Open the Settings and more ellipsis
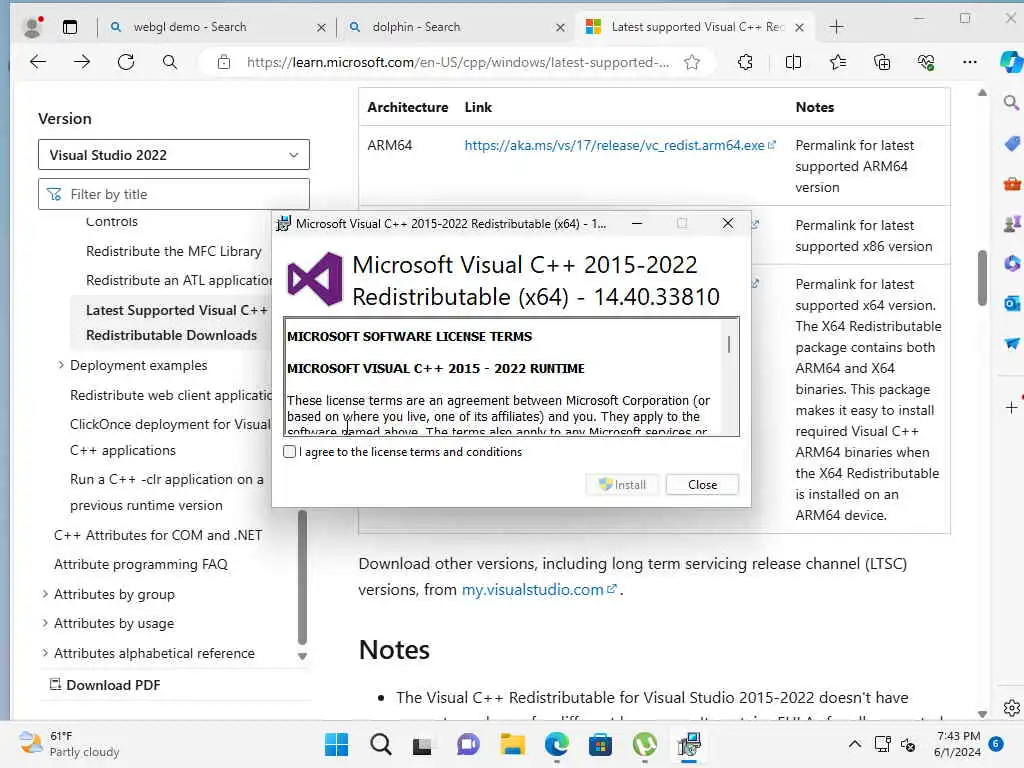1024x768 pixels. tap(970, 62)
